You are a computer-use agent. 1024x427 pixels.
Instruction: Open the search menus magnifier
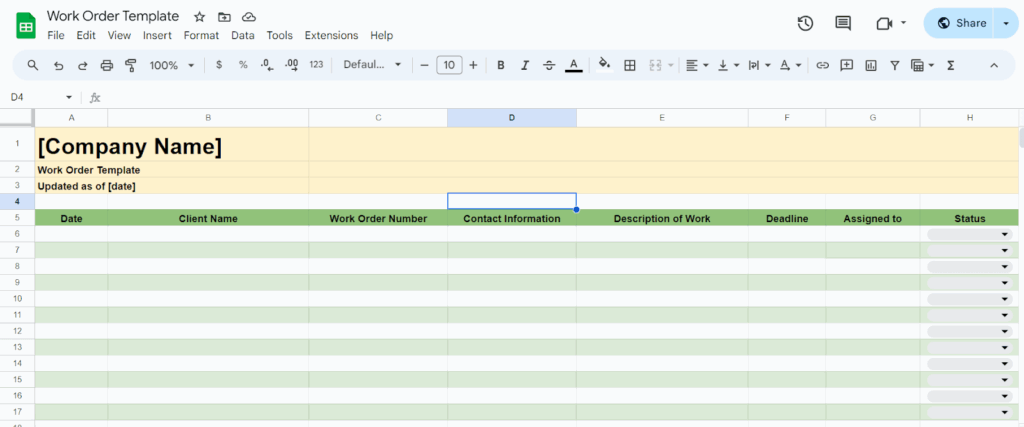point(33,65)
